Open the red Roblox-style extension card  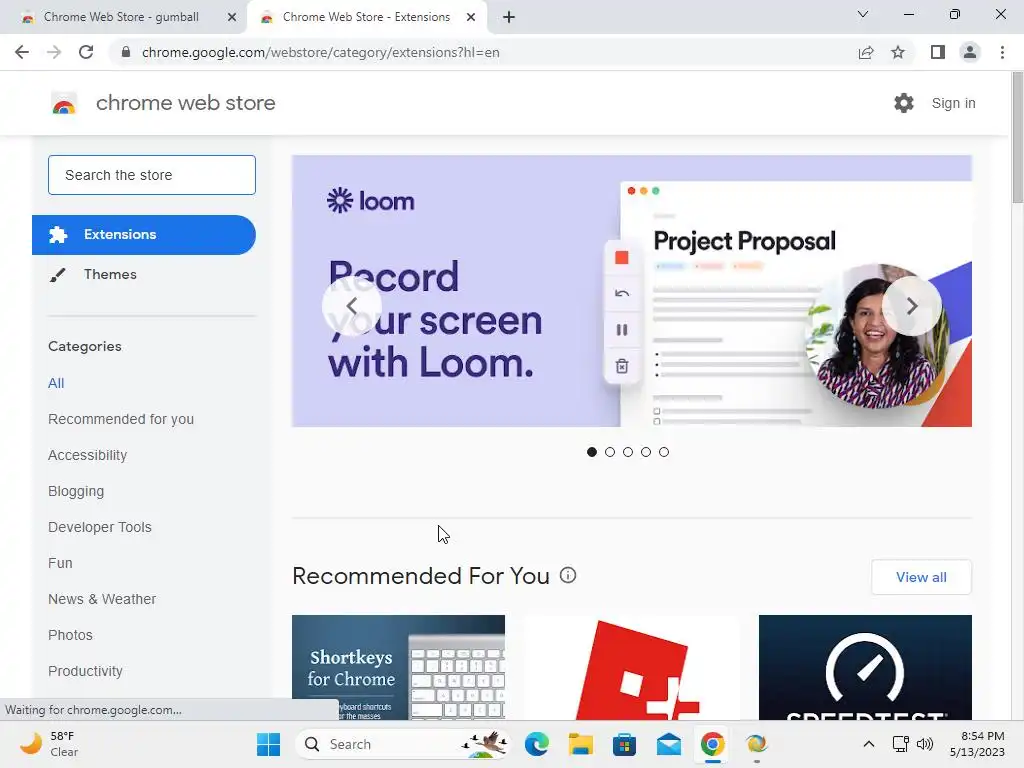tap(632, 667)
